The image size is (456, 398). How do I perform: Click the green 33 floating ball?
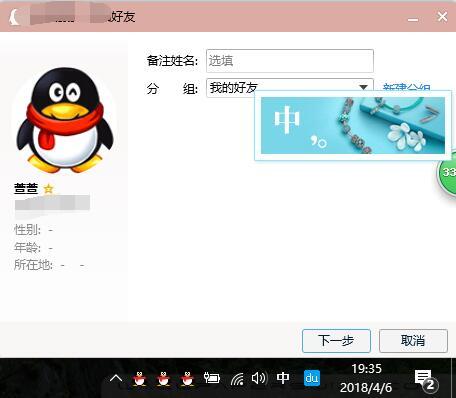click(x=447, y=172)
